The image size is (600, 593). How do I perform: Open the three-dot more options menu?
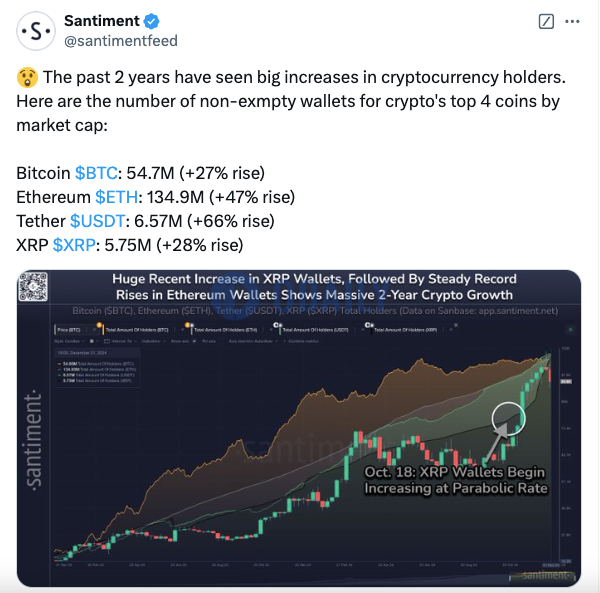click(x=572, y=21)
